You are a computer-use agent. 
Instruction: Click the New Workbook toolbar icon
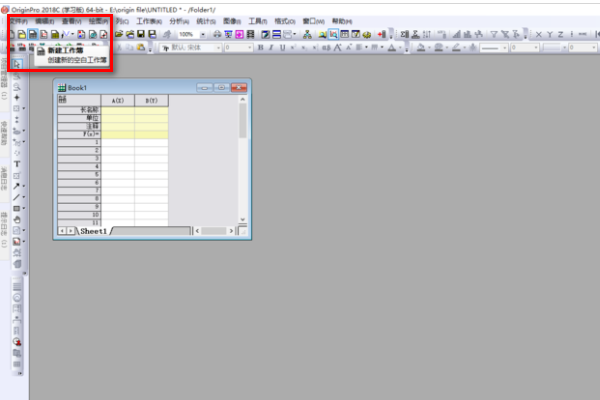pos(33,34)
